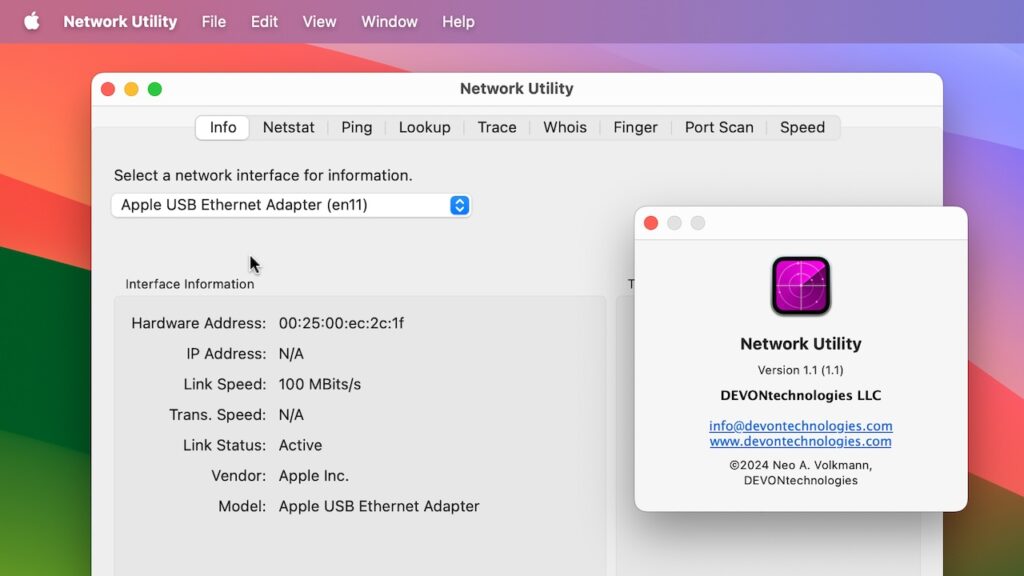
Task: Open the Help menu
Action: [x=458, y=22]
